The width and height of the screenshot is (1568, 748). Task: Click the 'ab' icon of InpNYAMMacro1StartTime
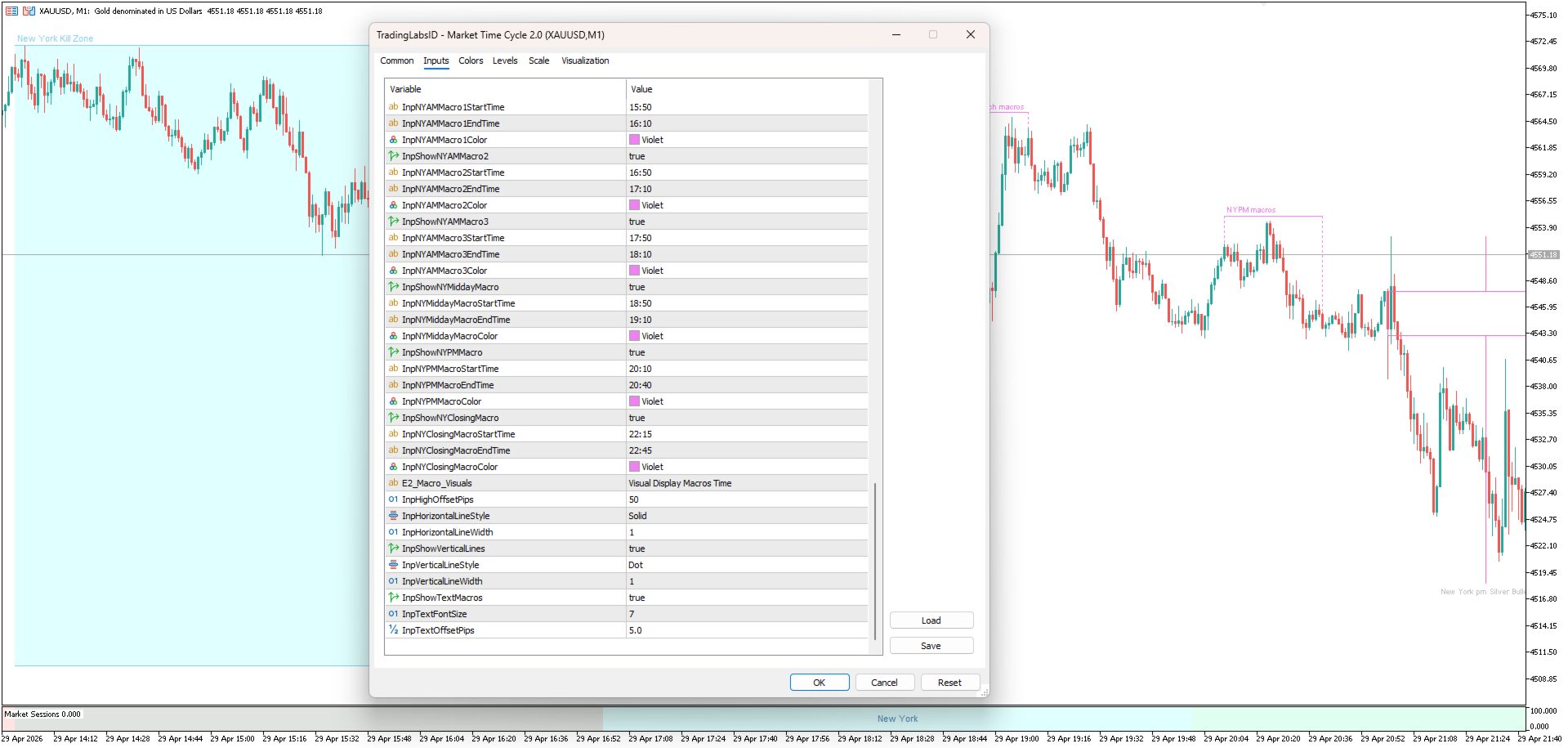click(393, 107)
